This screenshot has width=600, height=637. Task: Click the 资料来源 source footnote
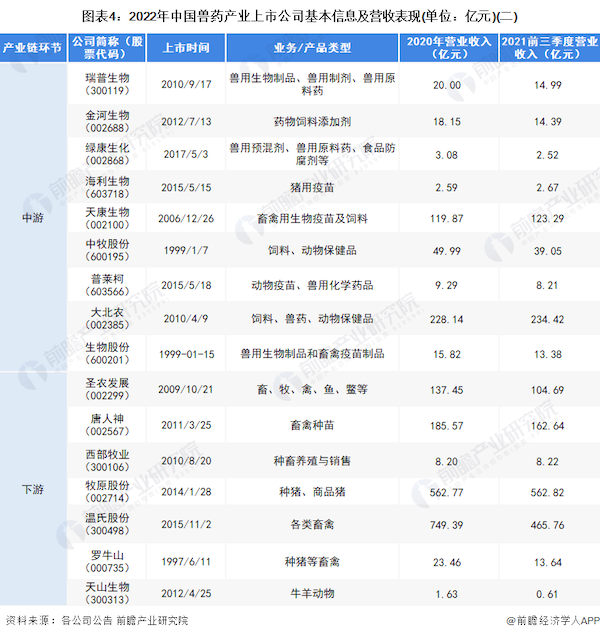coord(97,620)
